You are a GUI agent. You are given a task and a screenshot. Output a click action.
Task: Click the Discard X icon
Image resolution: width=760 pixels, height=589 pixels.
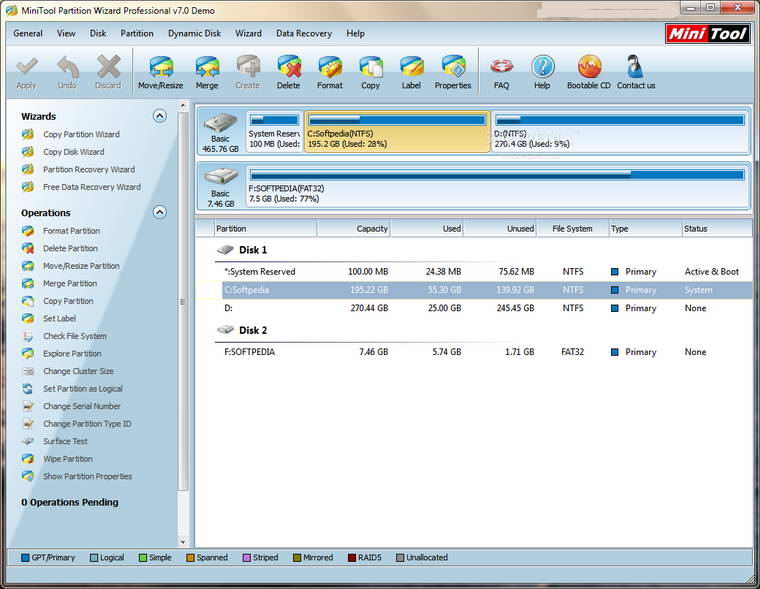[108, 73]
